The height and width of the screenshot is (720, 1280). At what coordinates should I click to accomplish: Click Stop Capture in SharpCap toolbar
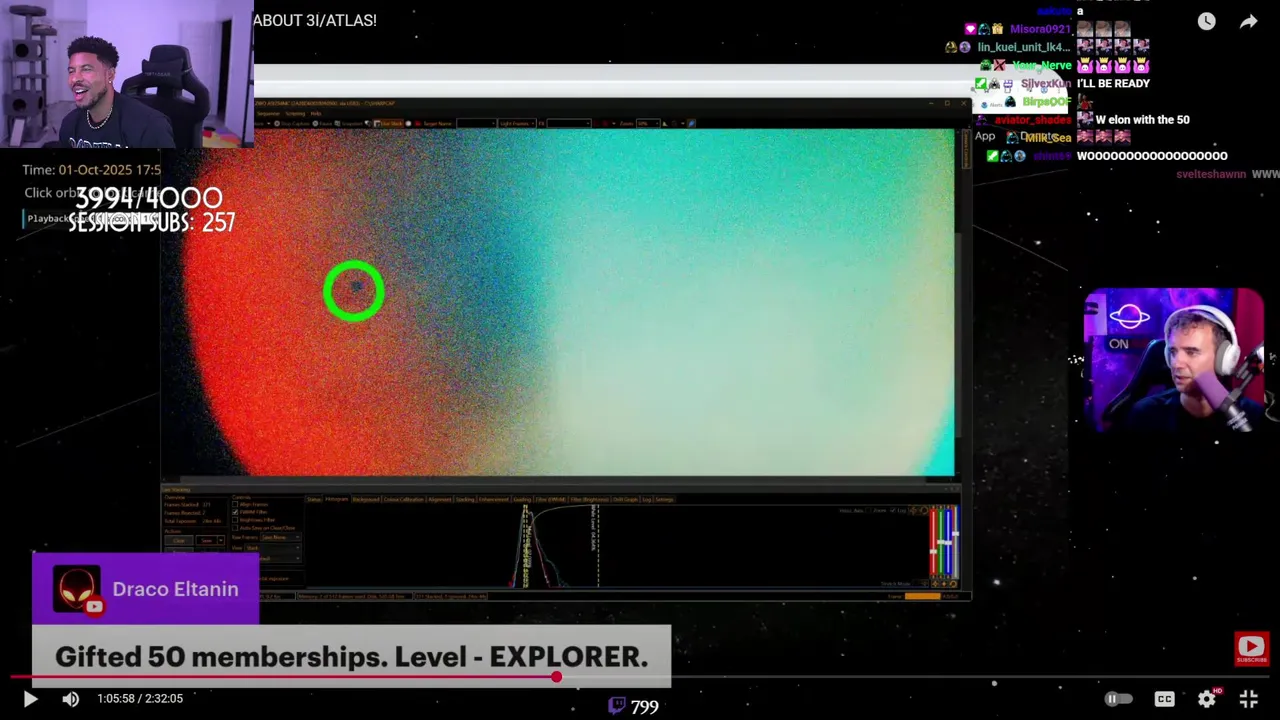[x=292, y=123]
